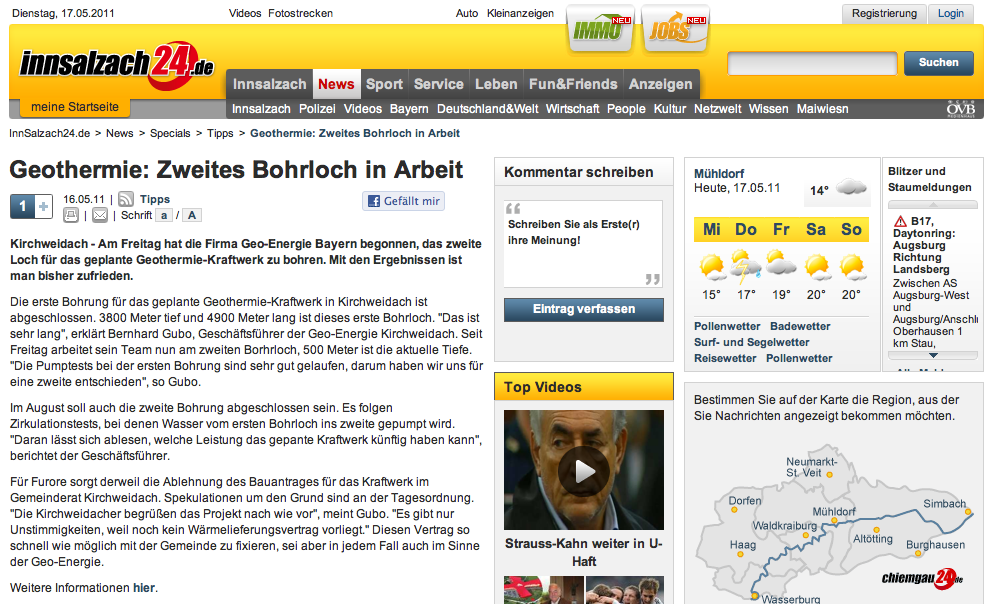Click the chiemgau24.de logo on map
Image resolution: width=997 pixels, height=604 pixels.
[x=922, y=578]
